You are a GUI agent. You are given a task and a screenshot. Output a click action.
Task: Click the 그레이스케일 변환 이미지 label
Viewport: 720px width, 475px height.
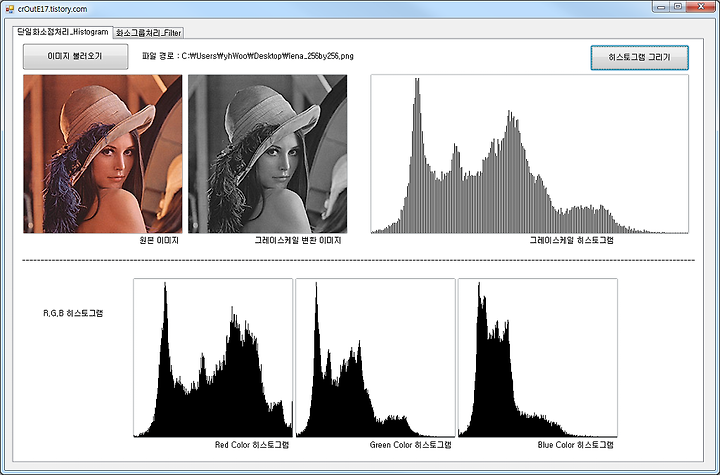[x=298, y=240]
